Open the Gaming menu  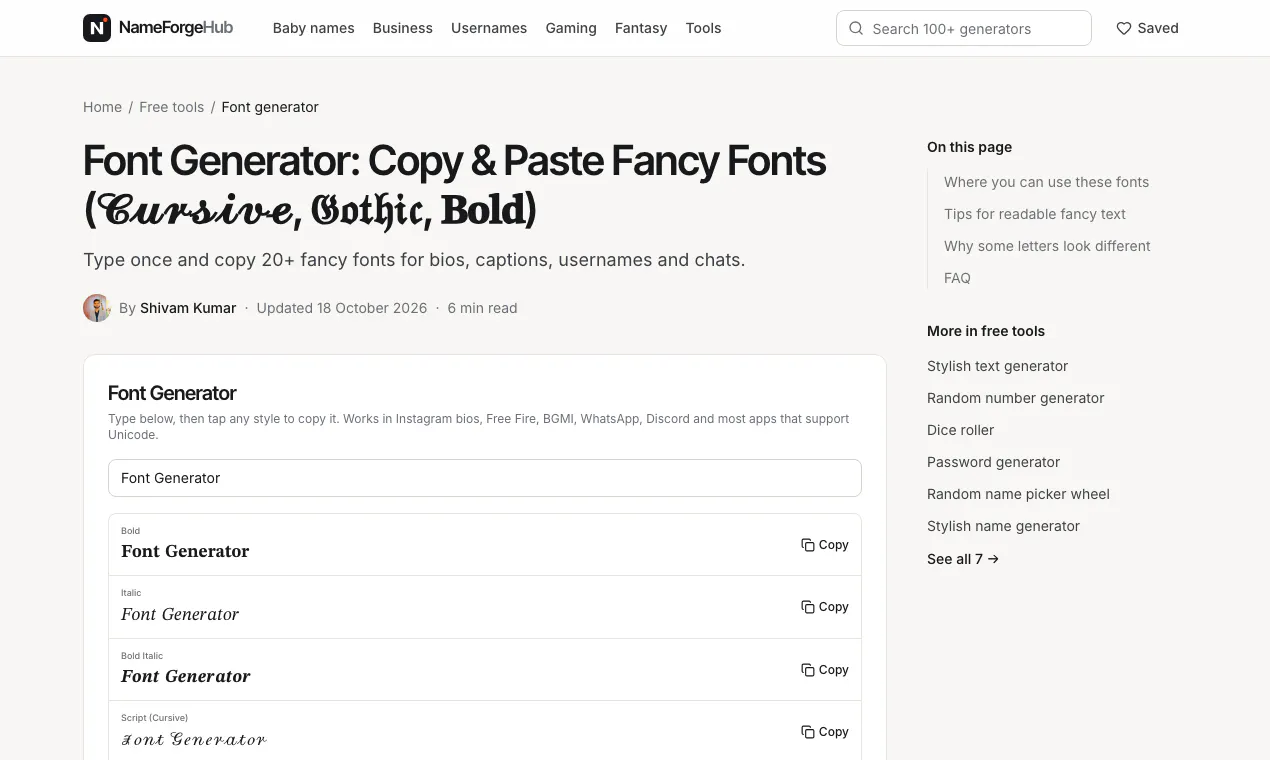571,28
